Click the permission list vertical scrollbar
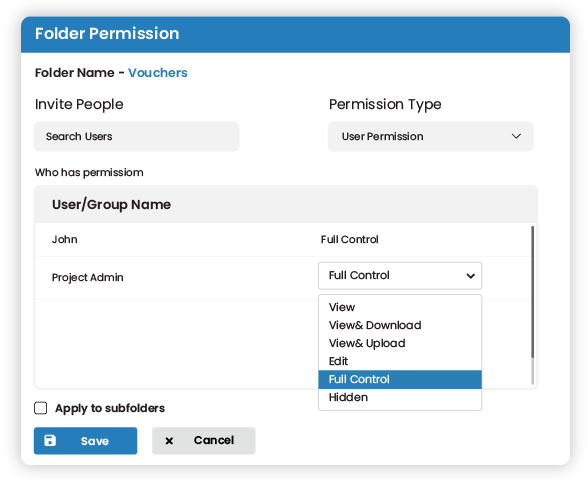 [x=532, y=292]
